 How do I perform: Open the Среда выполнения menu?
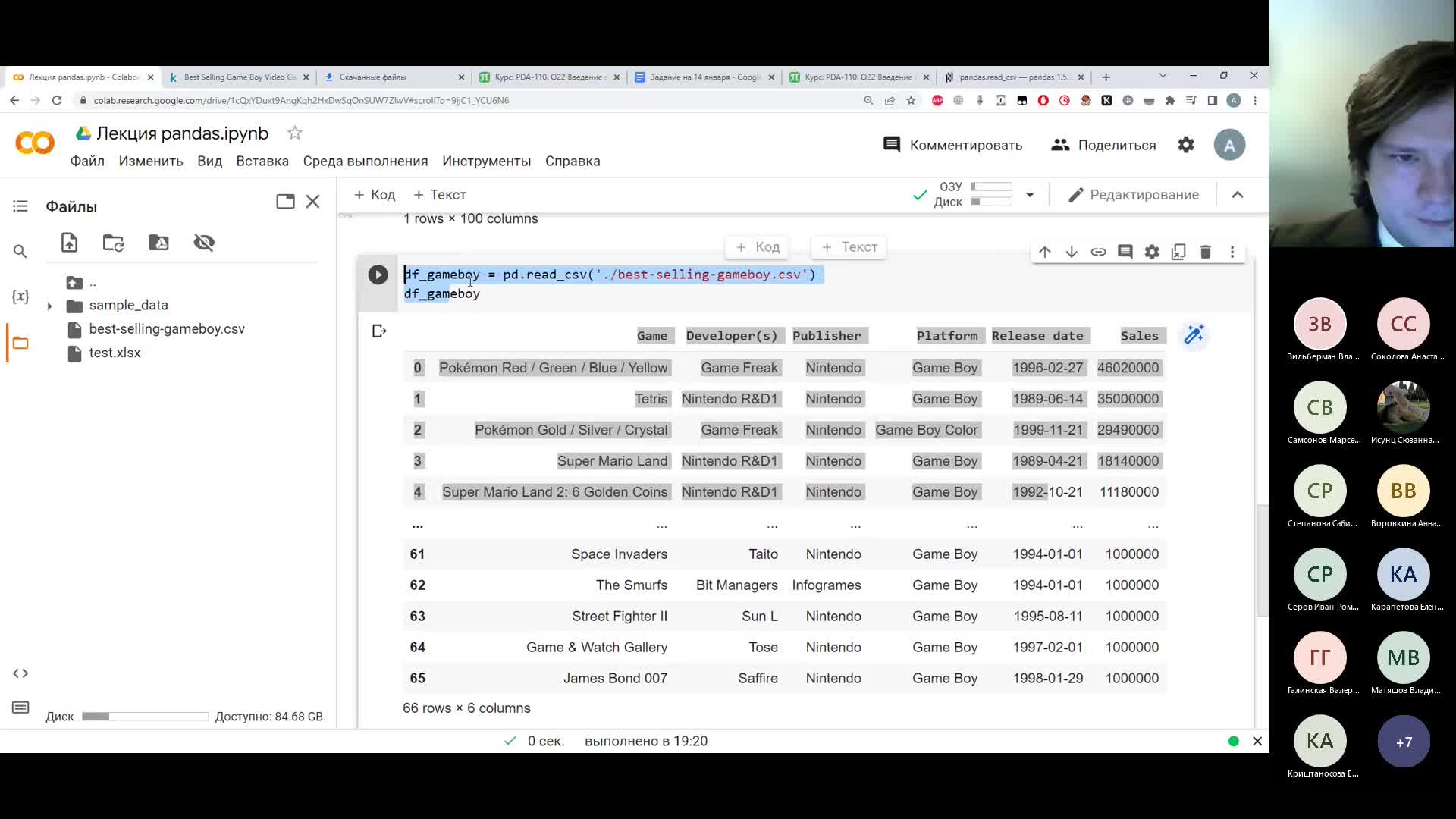[x=366, y=161]
